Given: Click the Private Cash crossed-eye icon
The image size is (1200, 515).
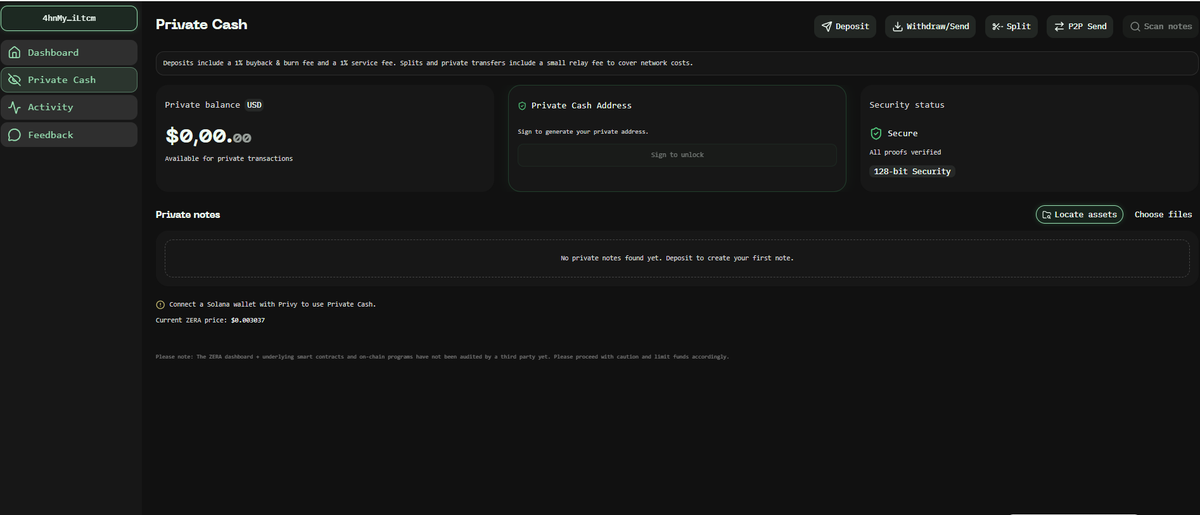Looking at the screenshot, I should point(14,80).
